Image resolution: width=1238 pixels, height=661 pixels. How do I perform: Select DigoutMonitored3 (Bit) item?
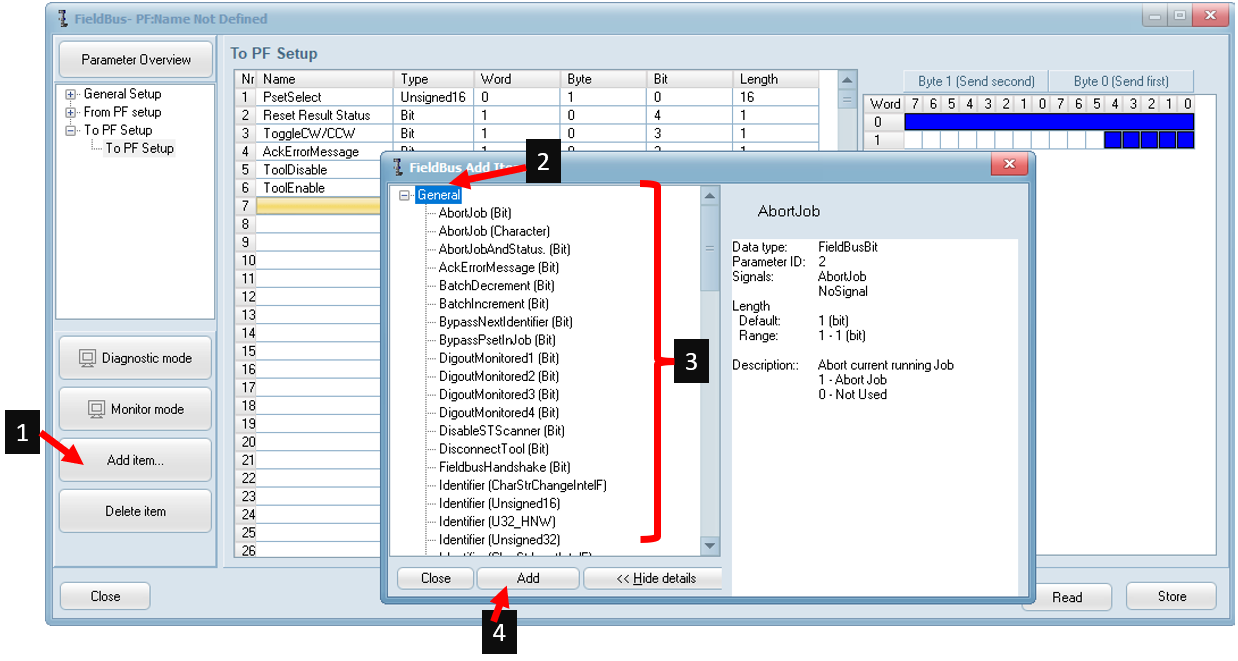tap(498, 394)
